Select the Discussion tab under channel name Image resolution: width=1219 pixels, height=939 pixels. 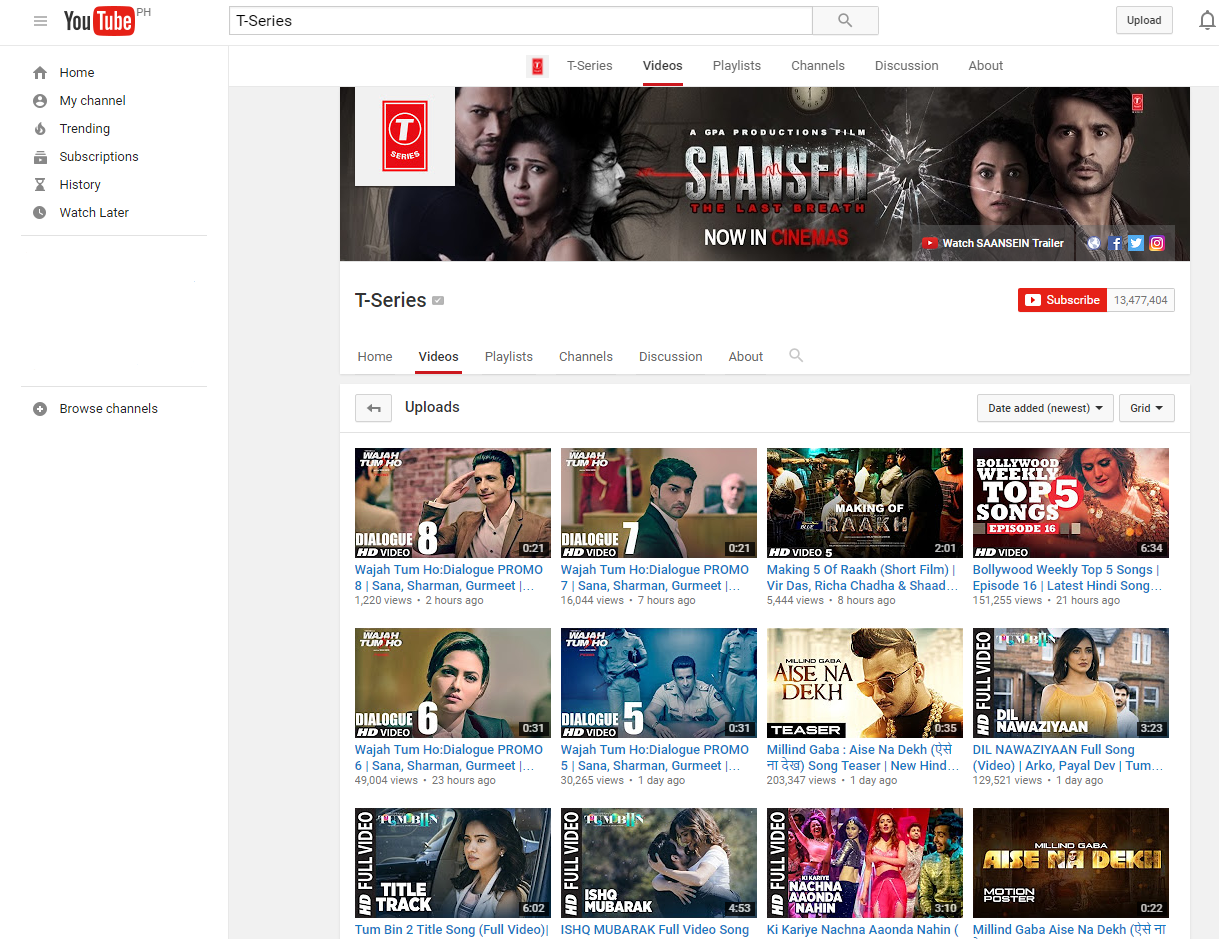tap(671, 357)
